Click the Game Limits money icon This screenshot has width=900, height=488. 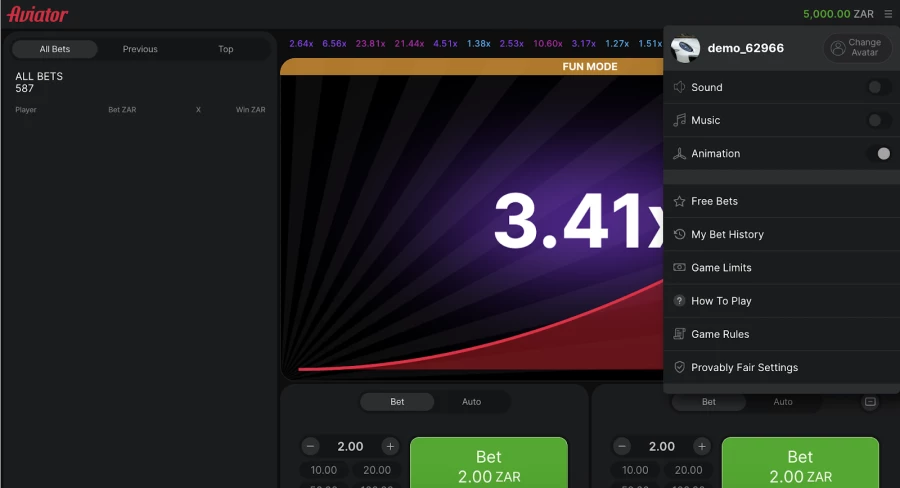[680, 268]
